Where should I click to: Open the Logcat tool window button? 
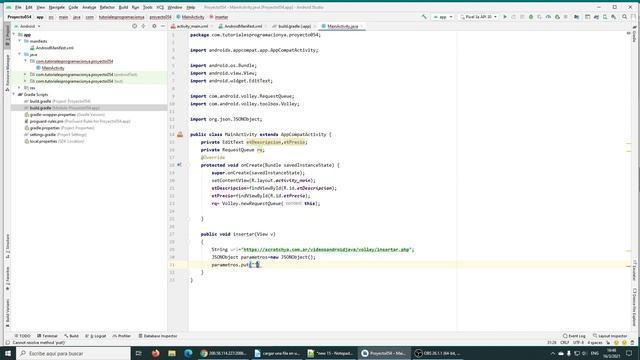tap(96, 336)
